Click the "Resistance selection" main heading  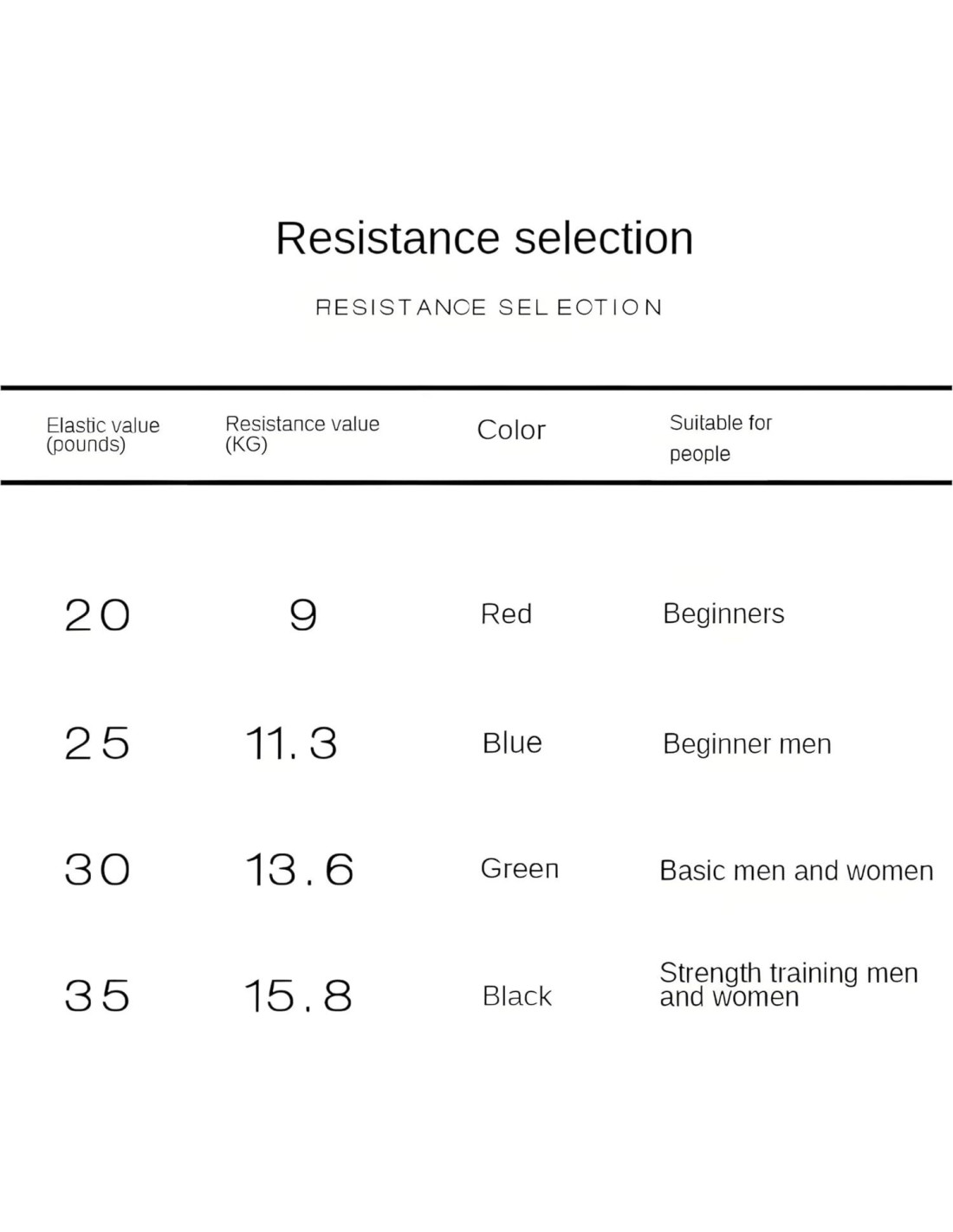484,238
